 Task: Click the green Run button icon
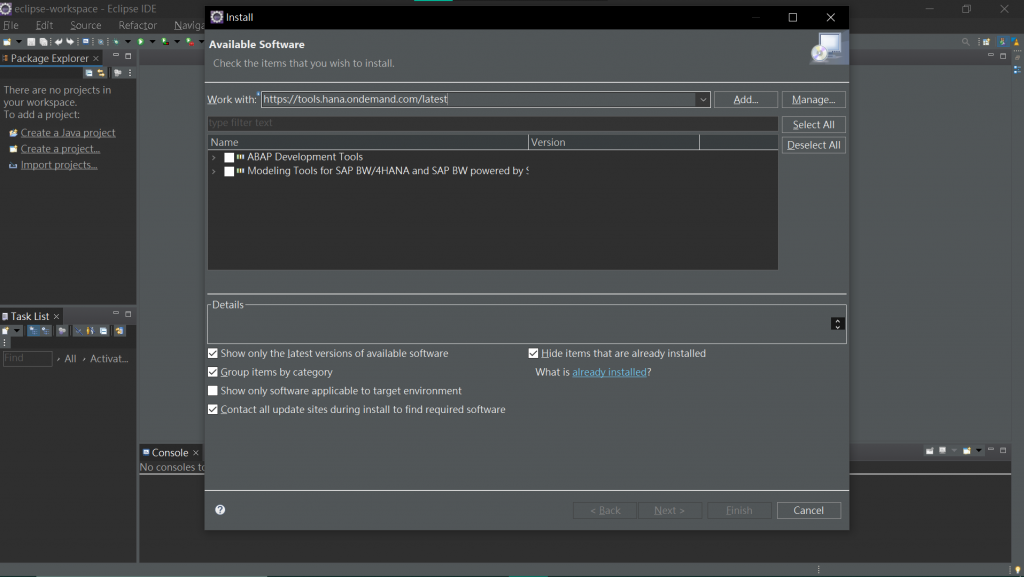coord(140,42)
